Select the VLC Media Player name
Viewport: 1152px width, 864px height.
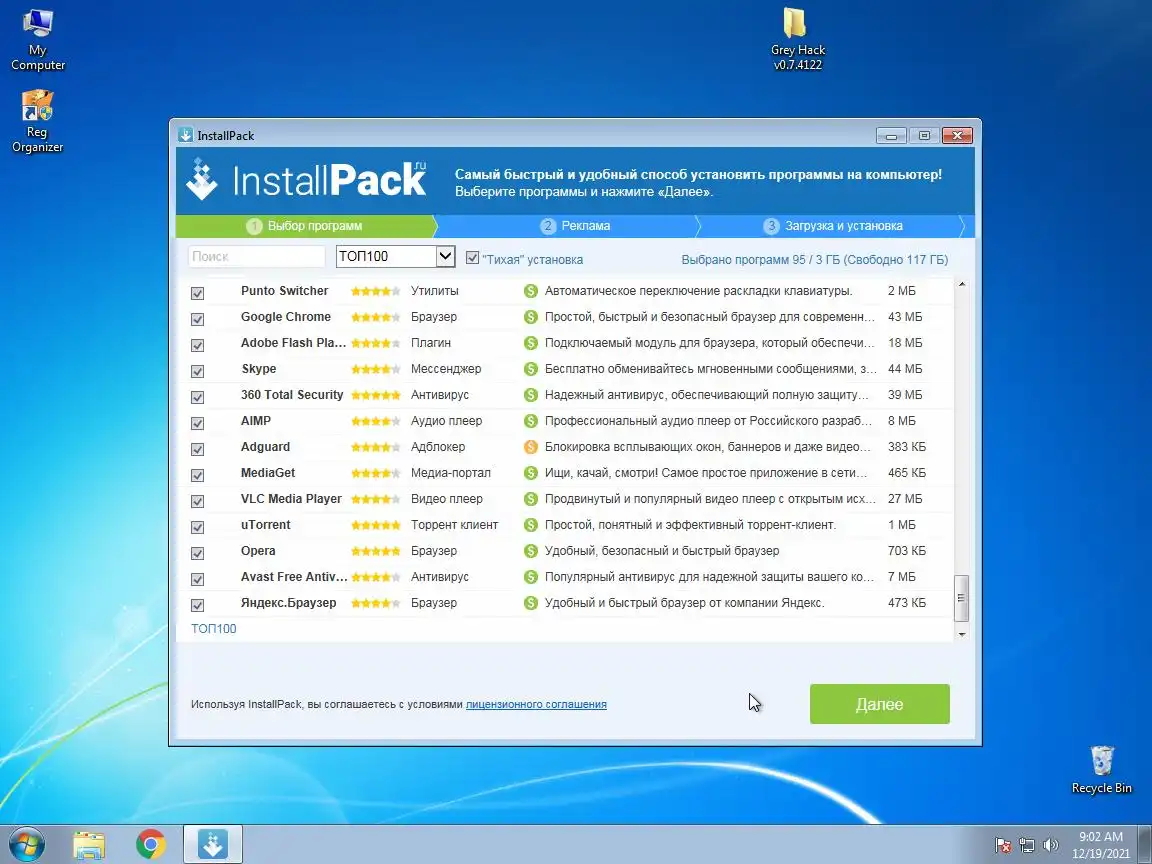tap(291, 499)
